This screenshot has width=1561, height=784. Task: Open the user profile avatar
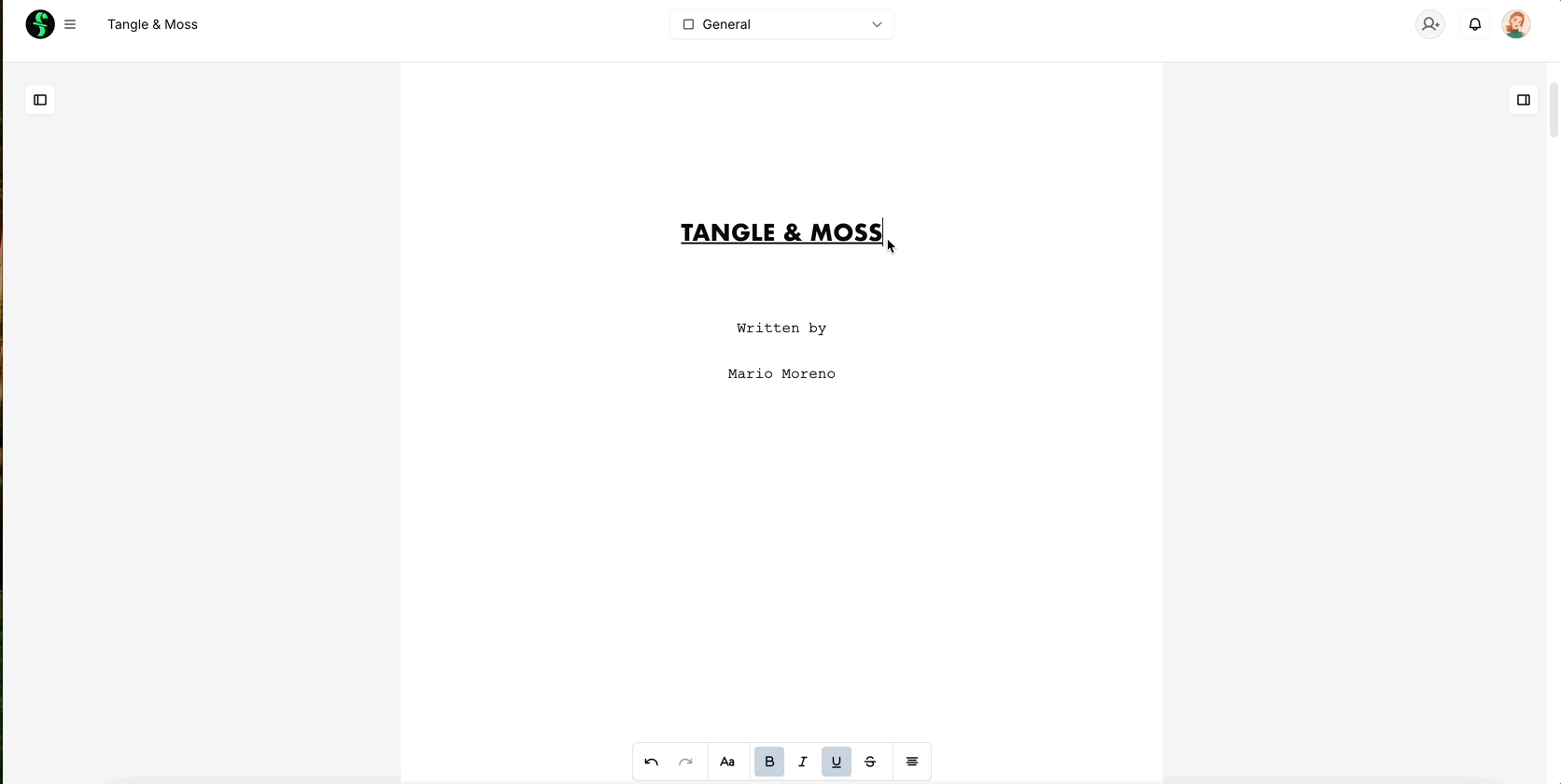pos(1515,24)
